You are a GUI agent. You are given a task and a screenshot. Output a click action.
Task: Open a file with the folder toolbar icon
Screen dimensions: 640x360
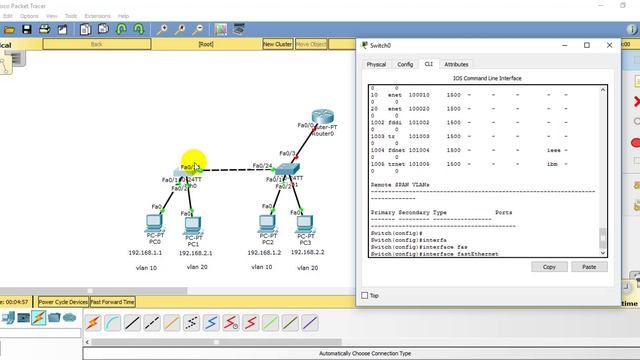click(x=9, y=29)
